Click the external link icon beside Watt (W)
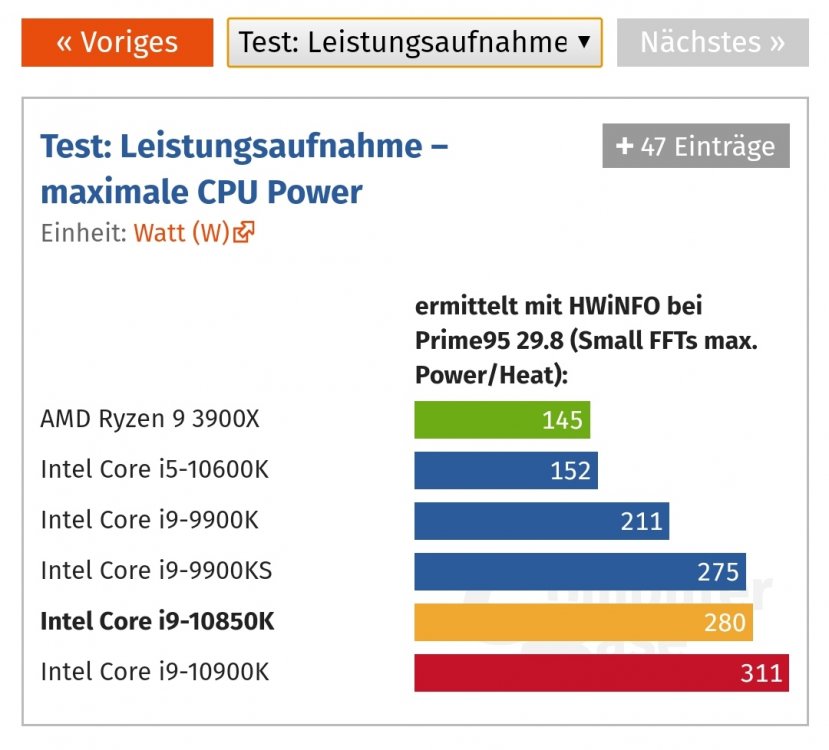The width and height of the screenshot is (829, 750). click(244, 232)
